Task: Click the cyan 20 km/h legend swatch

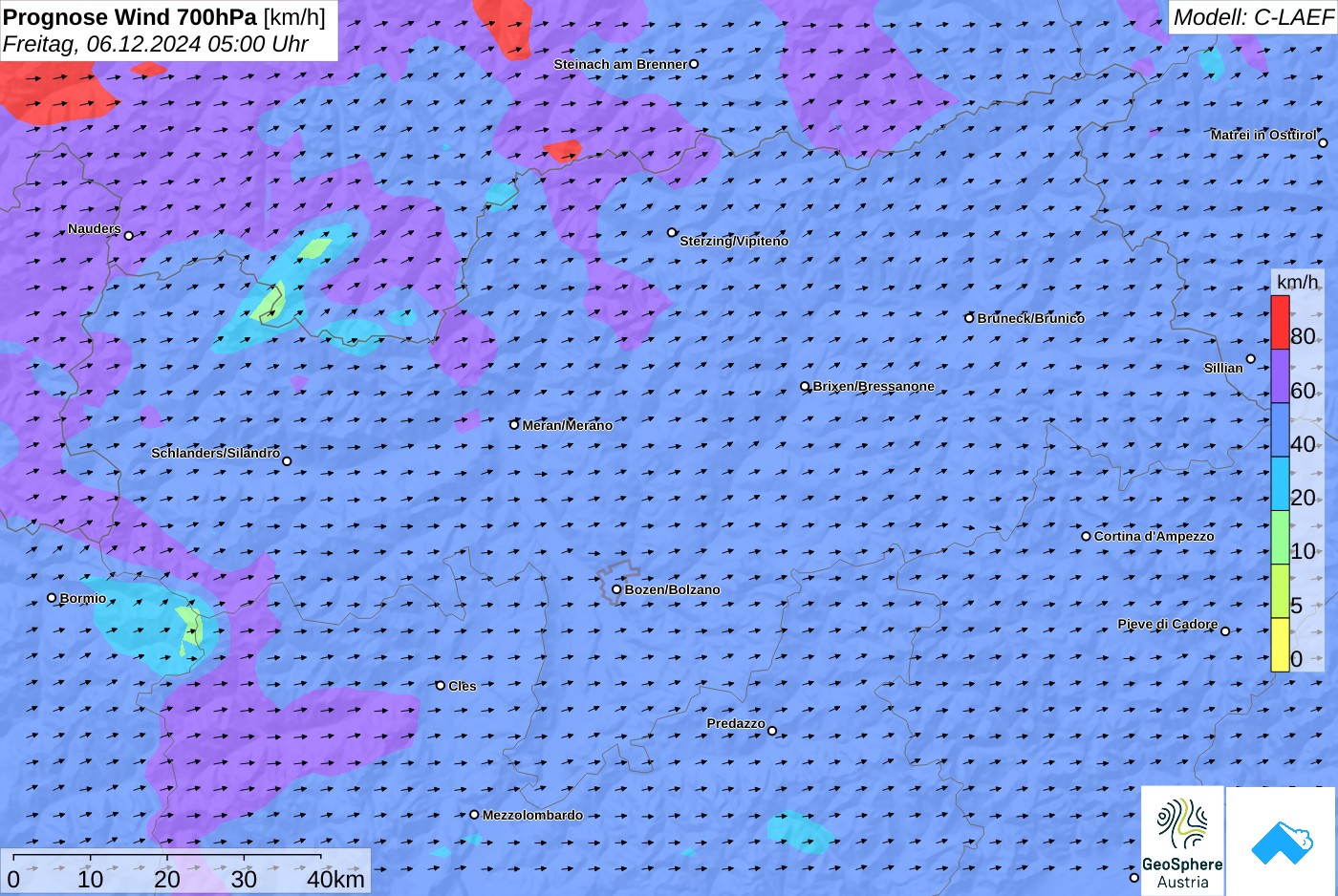Action: pos(1280,483)
